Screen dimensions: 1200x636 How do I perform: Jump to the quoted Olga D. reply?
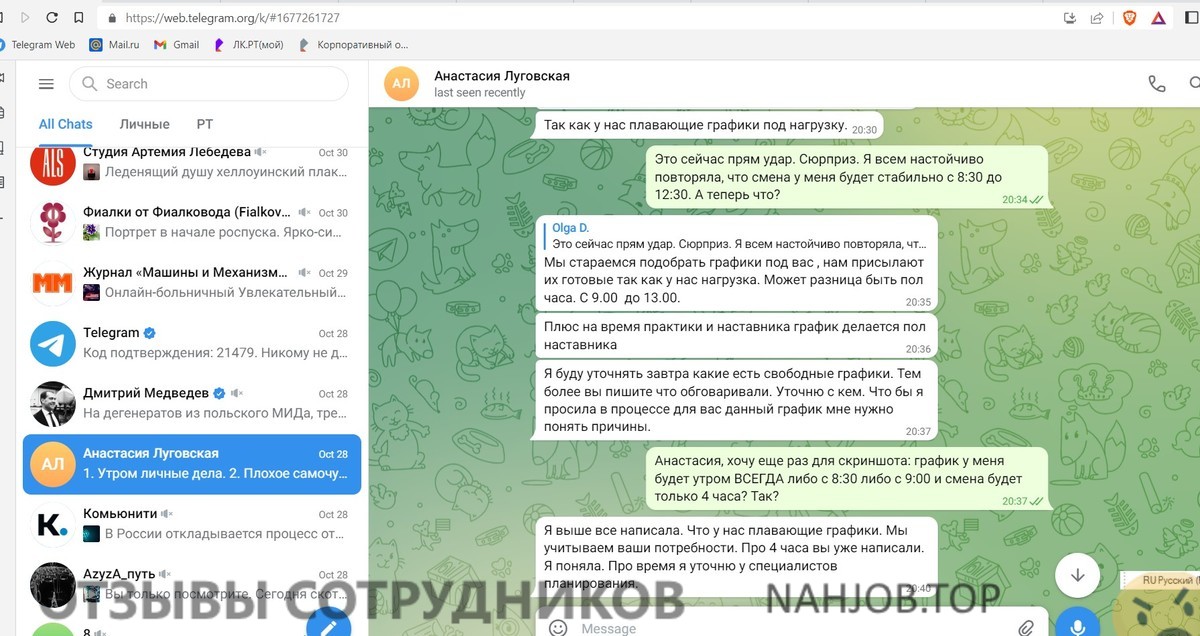[736, 236]
